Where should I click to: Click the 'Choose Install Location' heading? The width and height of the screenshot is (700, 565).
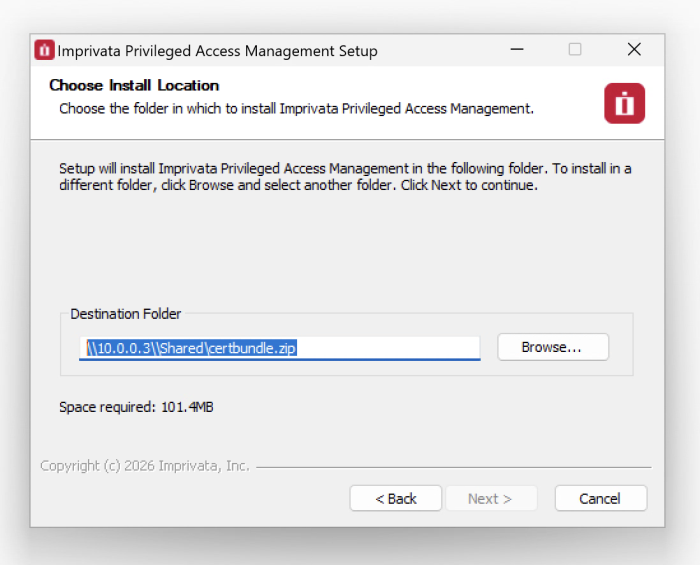pyautogui.click(x=134, y=85)
